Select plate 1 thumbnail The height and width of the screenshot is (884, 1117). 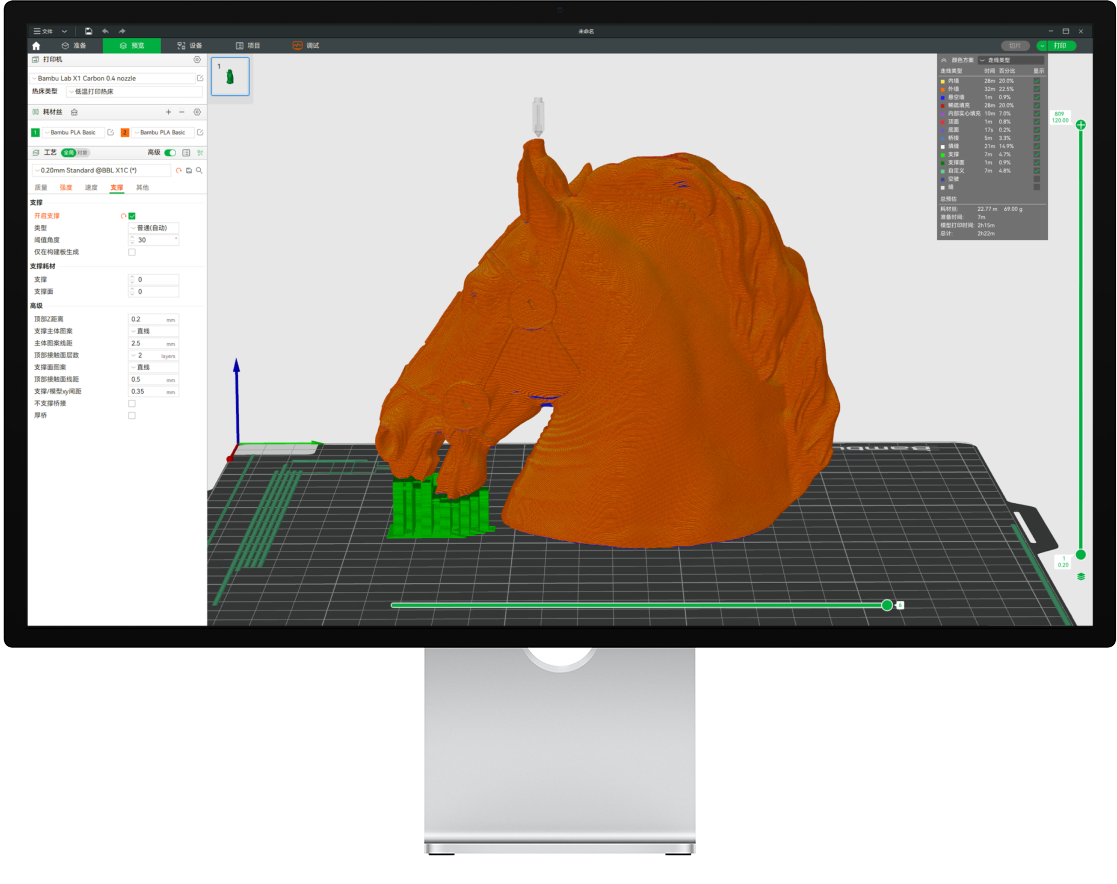[231, 77]
